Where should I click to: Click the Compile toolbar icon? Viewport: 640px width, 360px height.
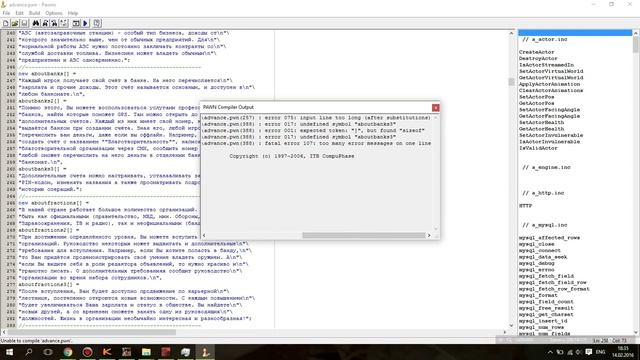tap(76, 23)
